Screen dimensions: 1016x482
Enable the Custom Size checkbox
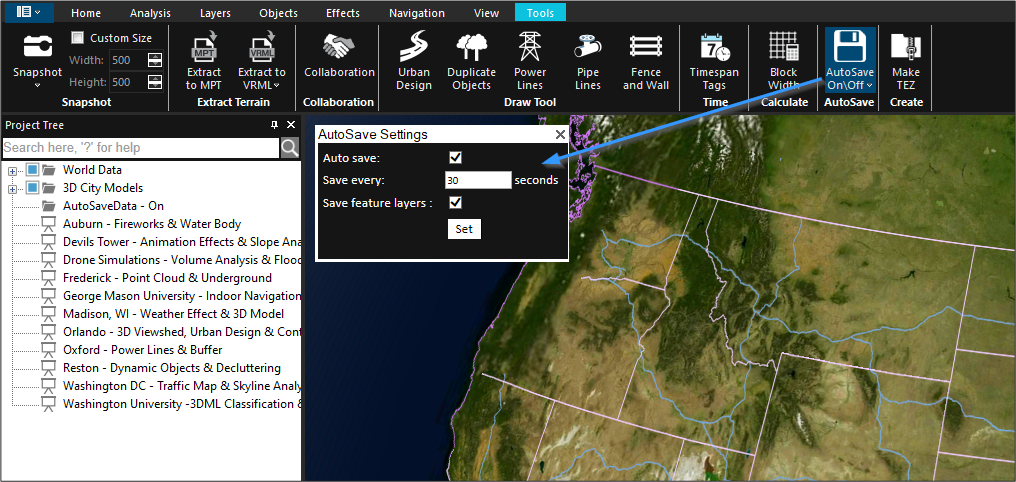click(78, 38)
